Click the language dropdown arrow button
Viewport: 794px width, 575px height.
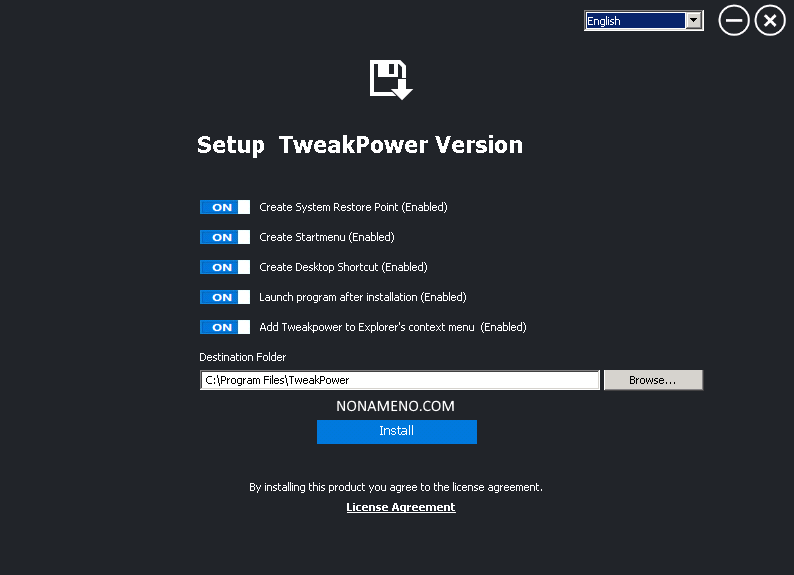point(692,21)
